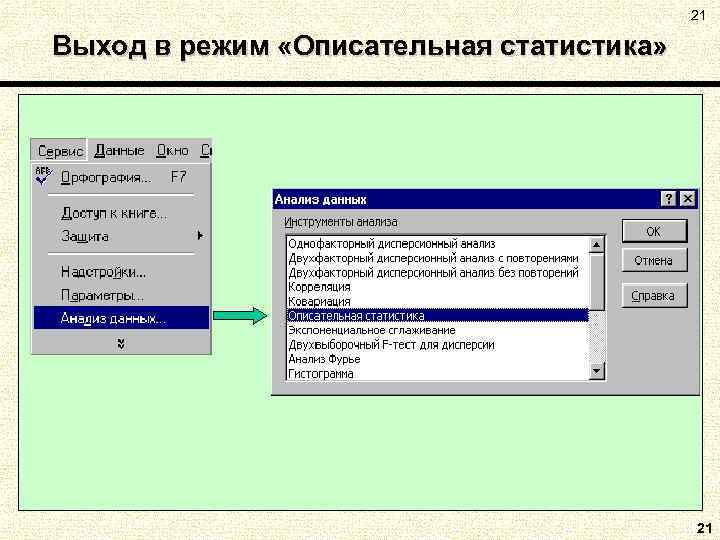Select Анализ Фурье item
The image size is (720, 540).
pos(437,359)
